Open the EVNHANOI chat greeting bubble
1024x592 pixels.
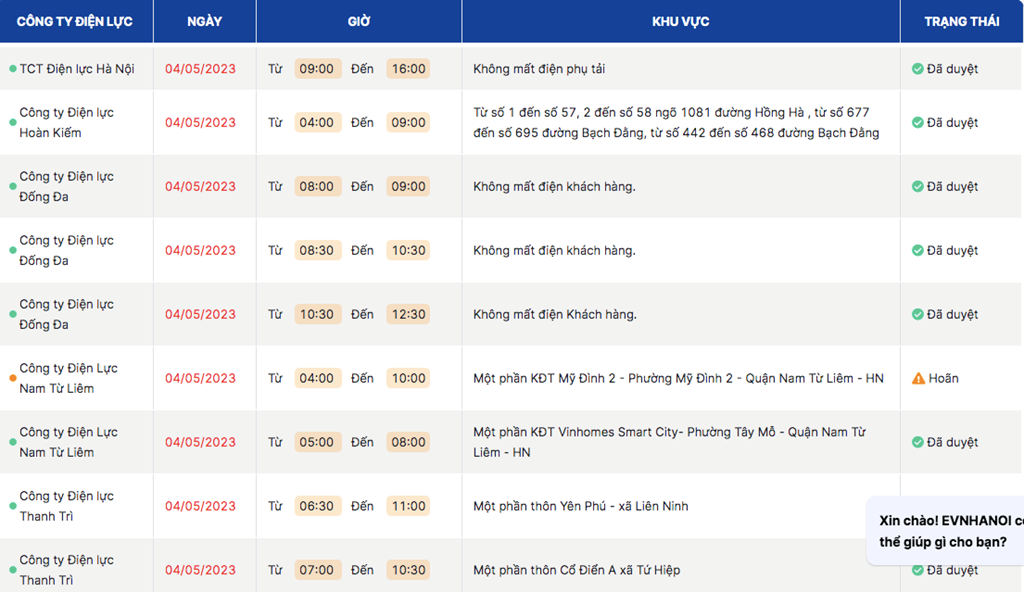click(x=945, y=531)
